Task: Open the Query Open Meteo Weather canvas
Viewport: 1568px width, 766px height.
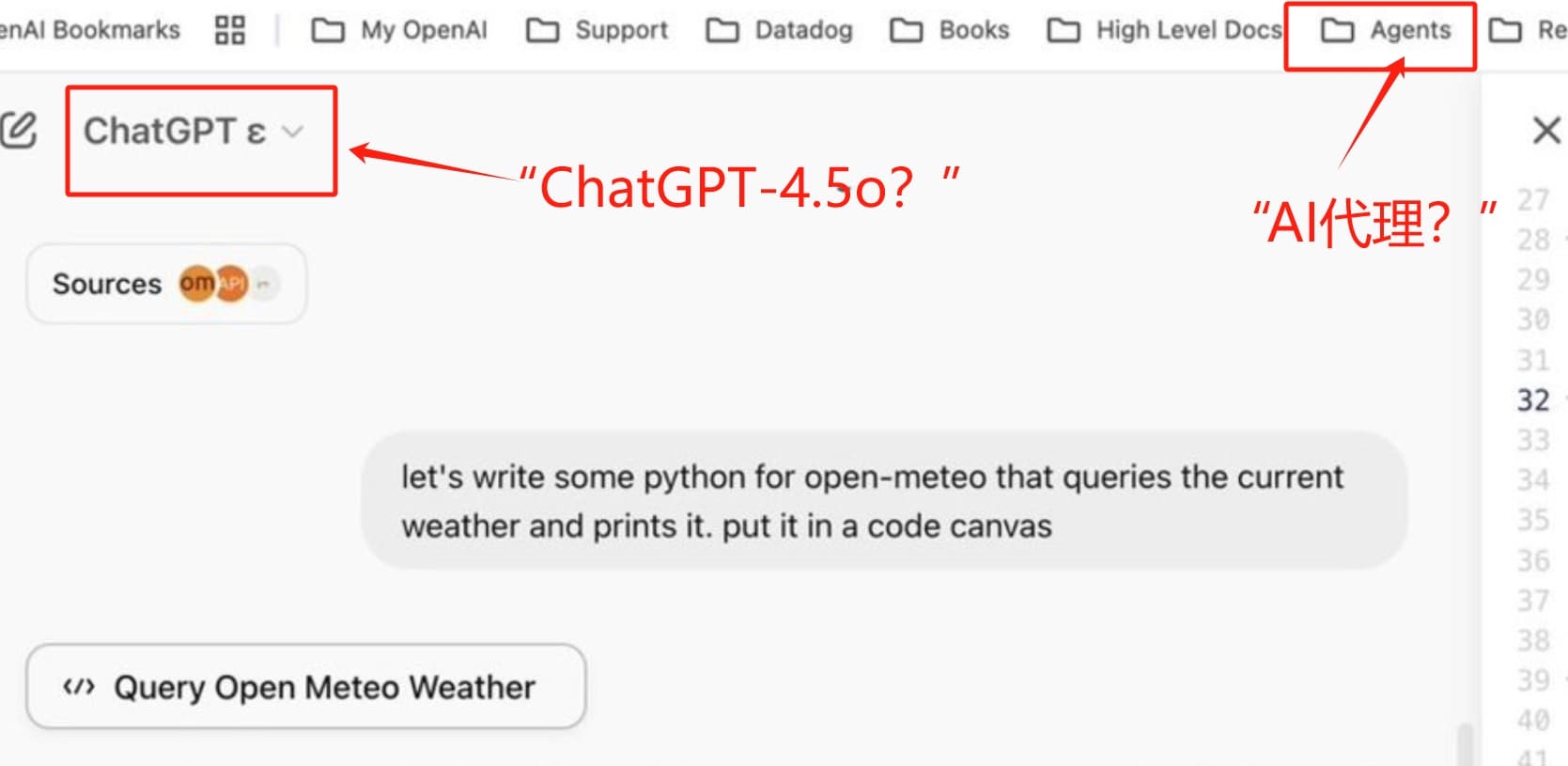Action: 305,687
